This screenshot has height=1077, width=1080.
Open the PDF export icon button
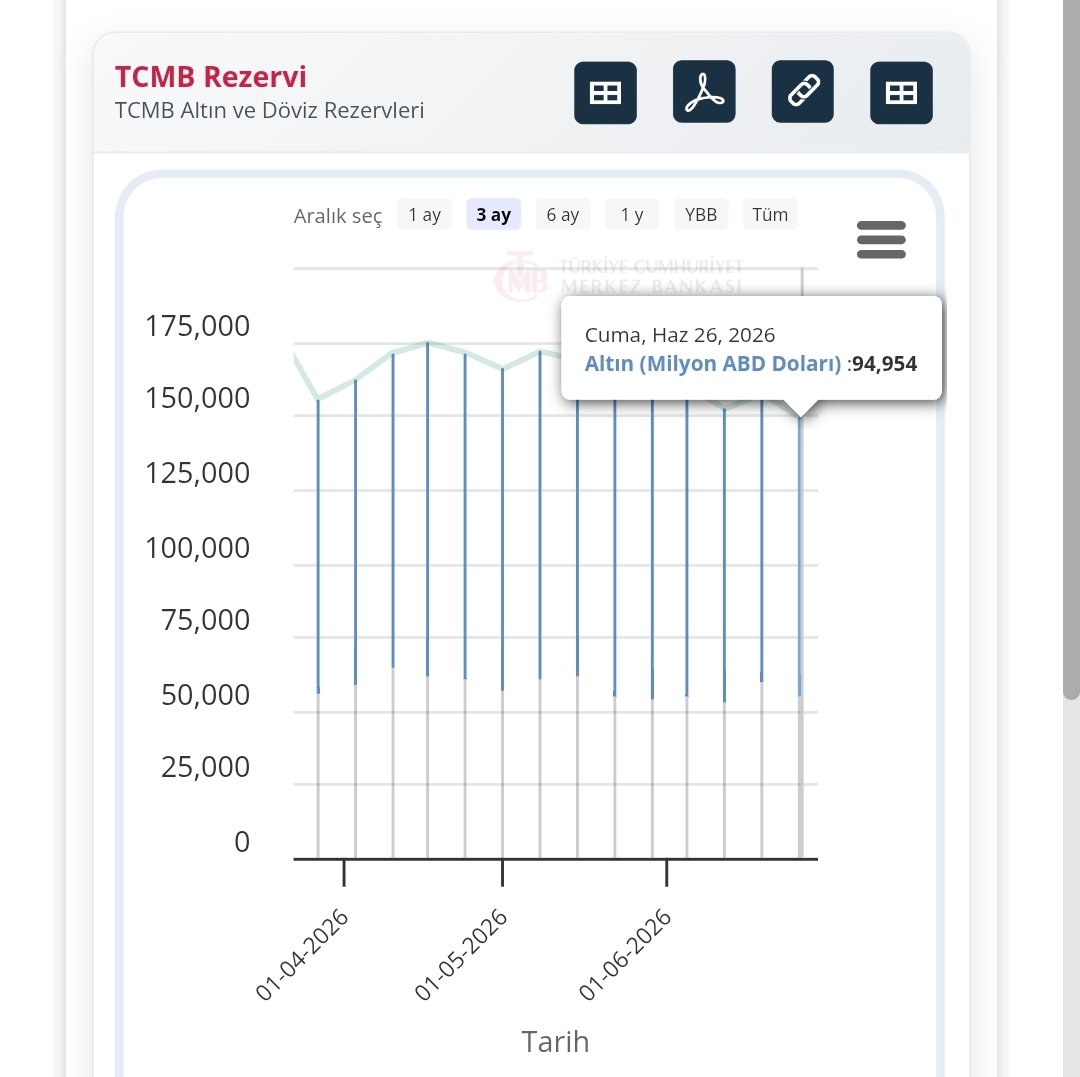(704, 92)
